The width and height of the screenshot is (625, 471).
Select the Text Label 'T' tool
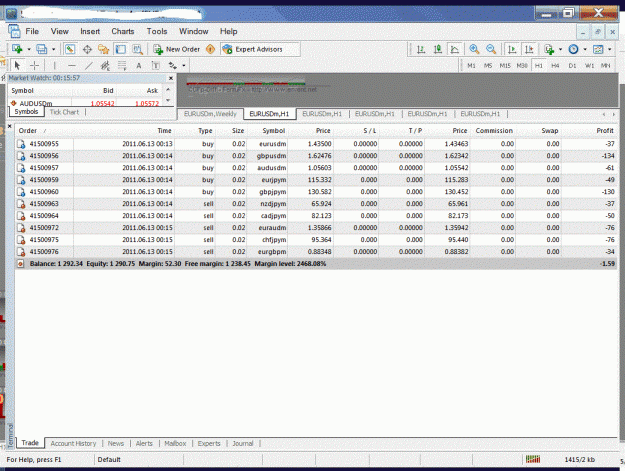pyautogui.click(x=155, y=66)
